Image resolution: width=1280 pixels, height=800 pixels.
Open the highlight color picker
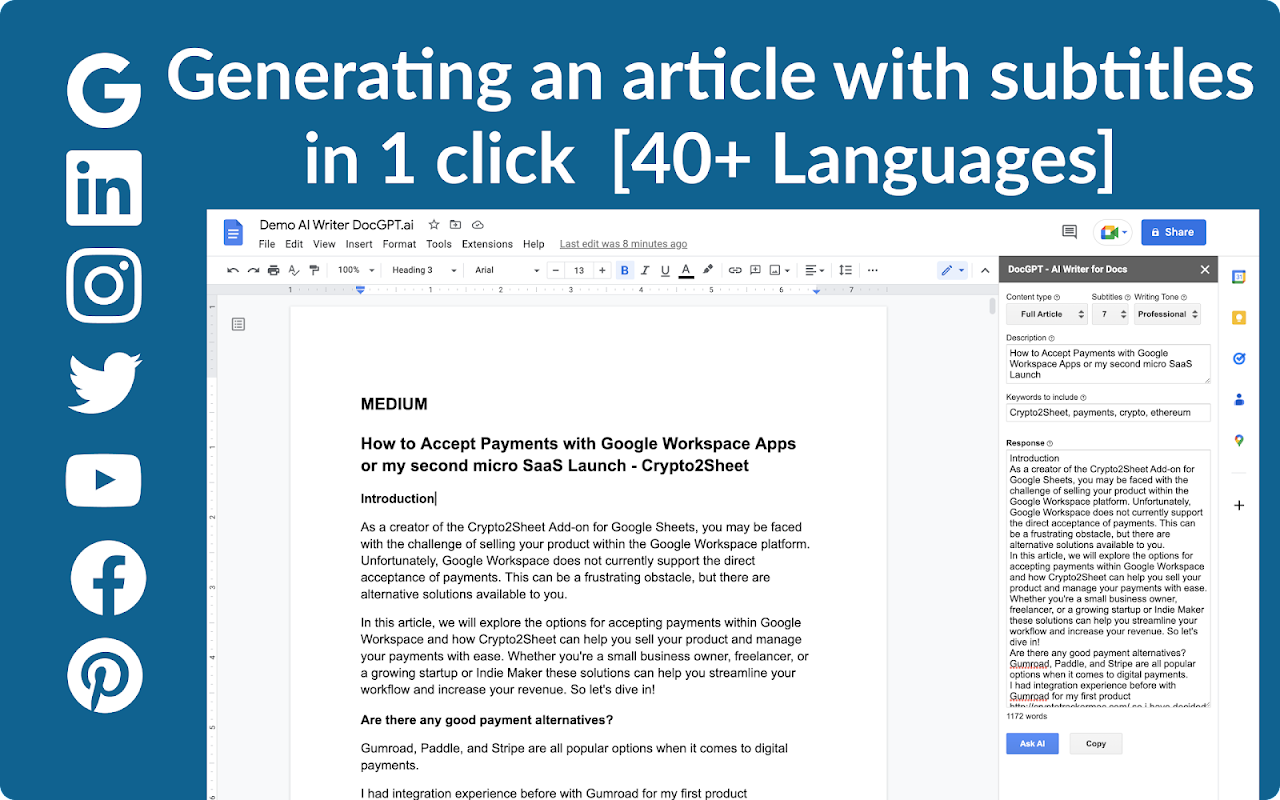click(x=708, y=270)
